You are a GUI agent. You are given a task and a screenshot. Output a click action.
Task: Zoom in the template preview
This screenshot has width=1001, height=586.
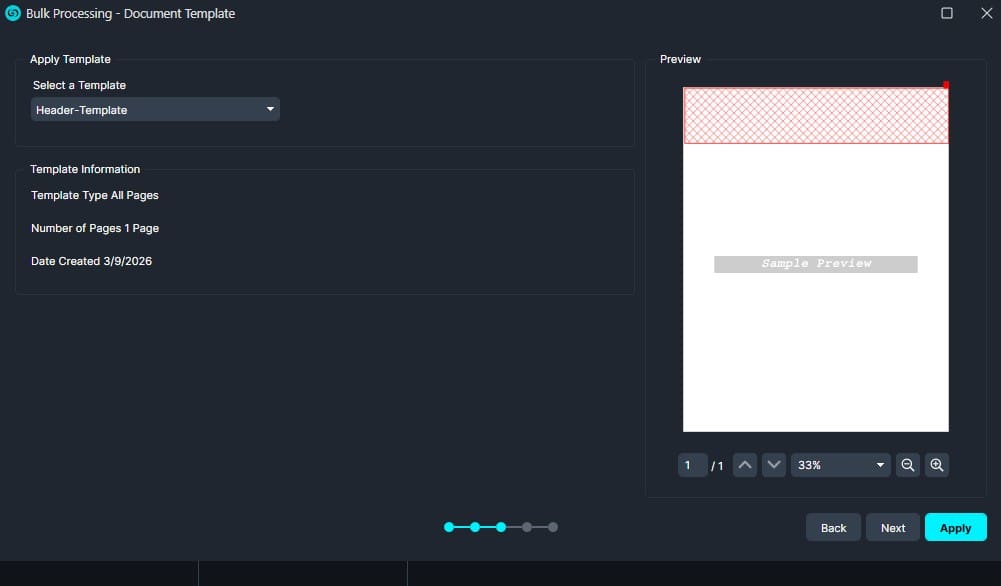pos(936,465)
